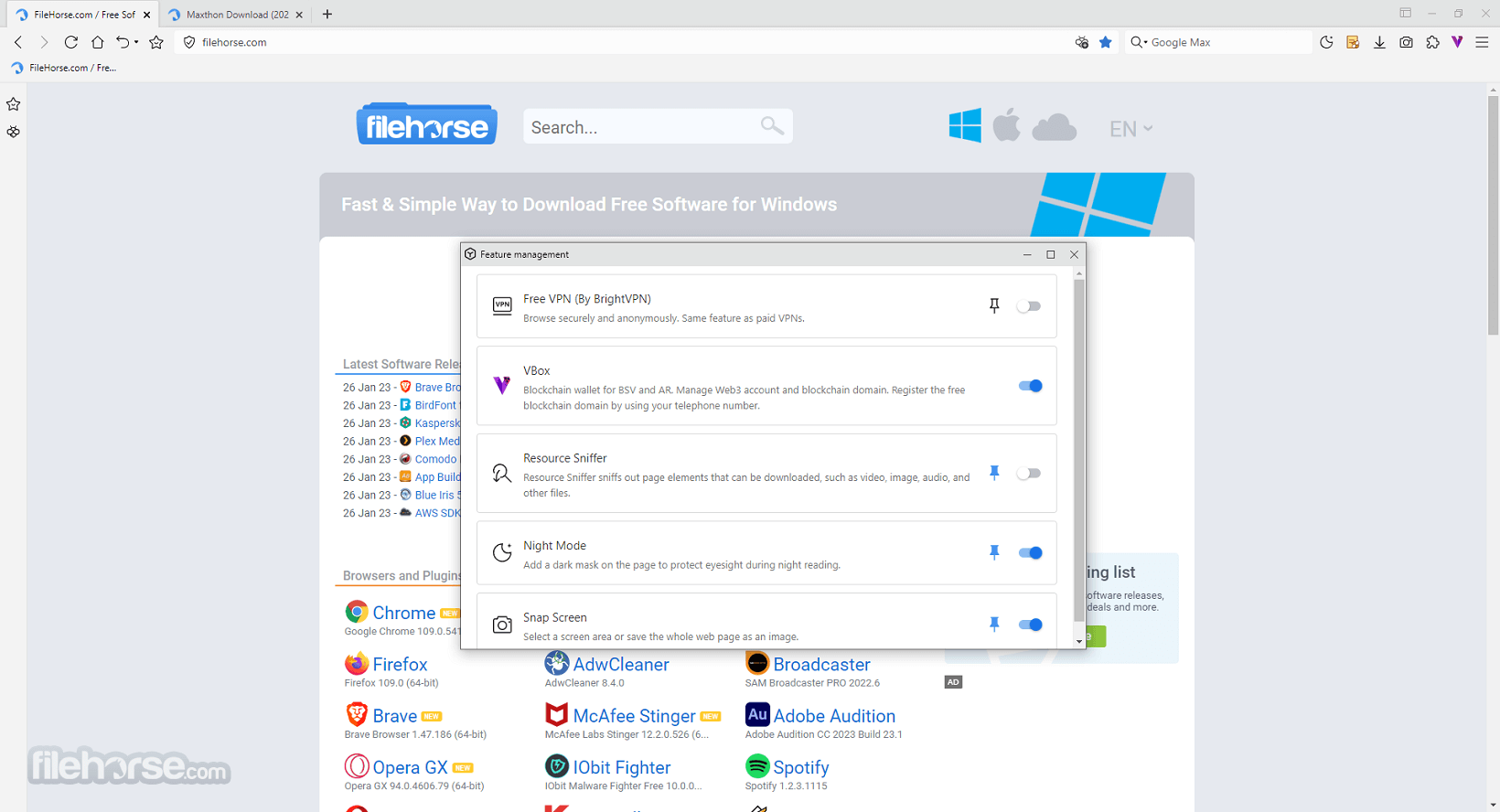Click the filehorse logo

coord(427,124)
